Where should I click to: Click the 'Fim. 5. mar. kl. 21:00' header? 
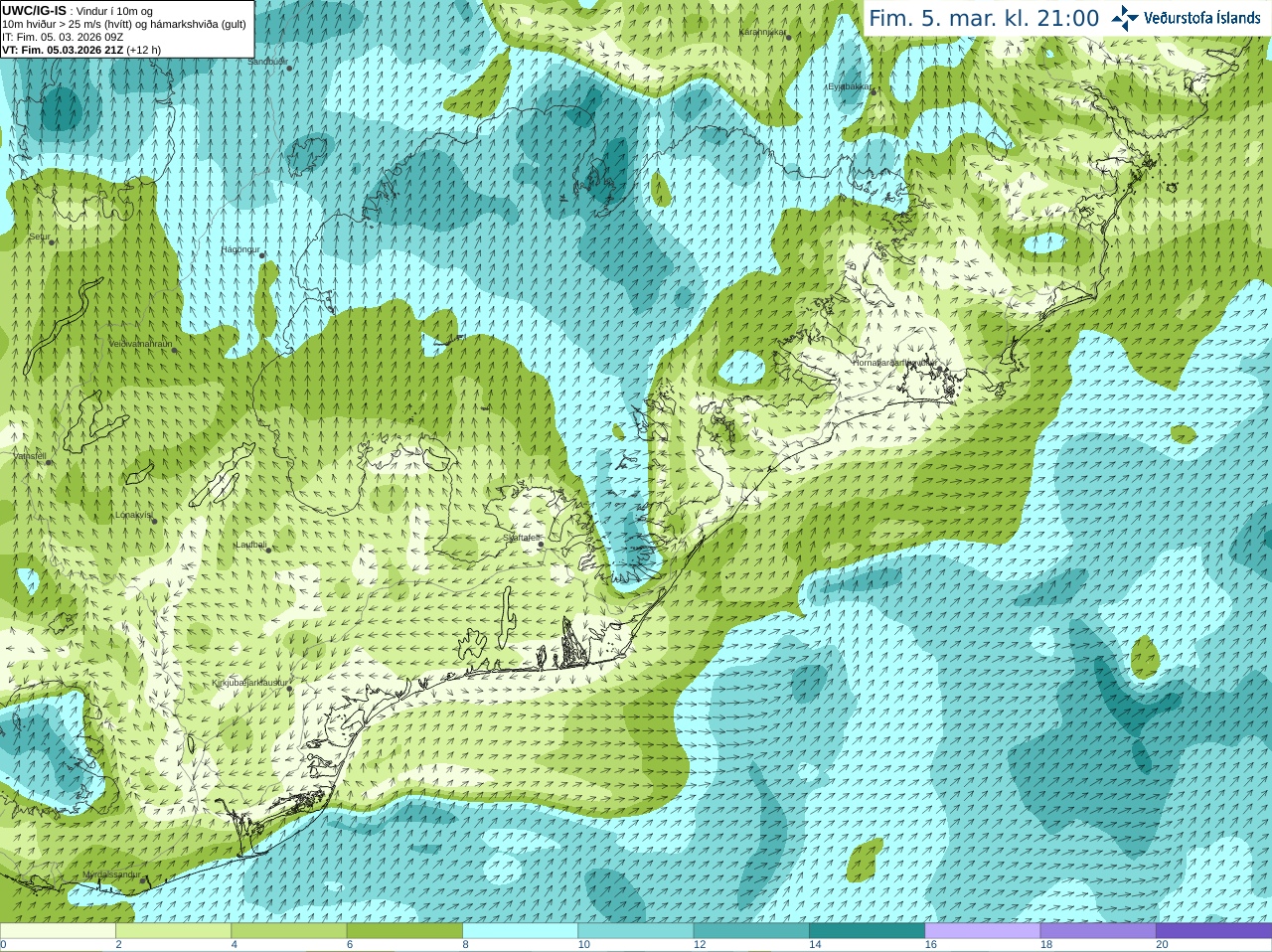(x=984, y=18)
